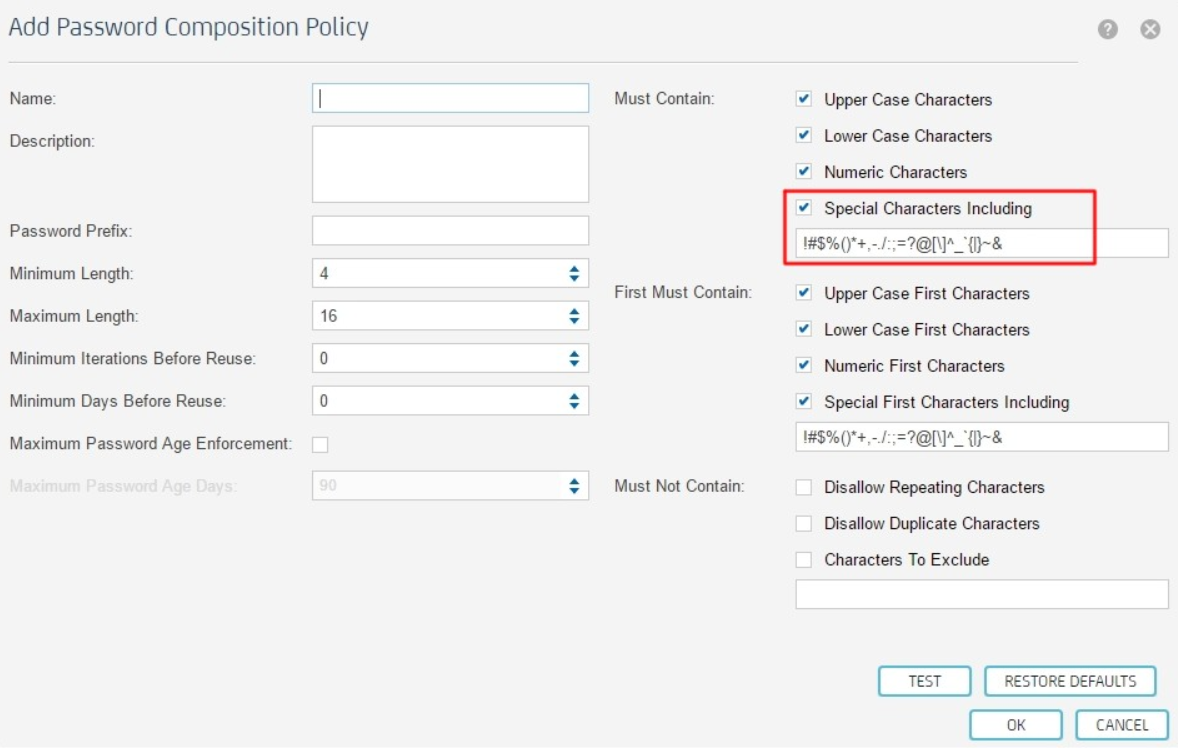Viewport: 1178px width, 750px height.
Task: Check Disallow Repeating Characters
Action: click(x=804, y=487)
